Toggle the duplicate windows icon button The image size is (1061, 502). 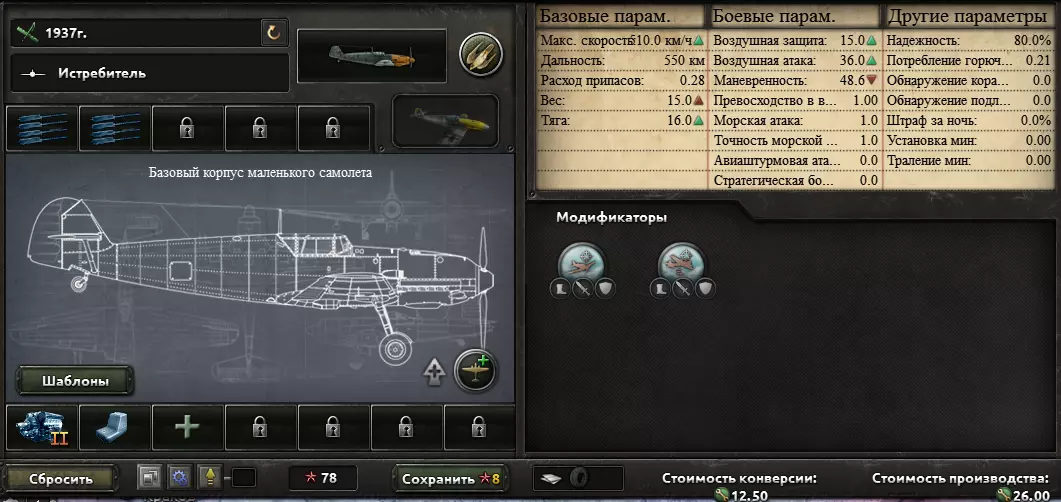click(150, 478)
